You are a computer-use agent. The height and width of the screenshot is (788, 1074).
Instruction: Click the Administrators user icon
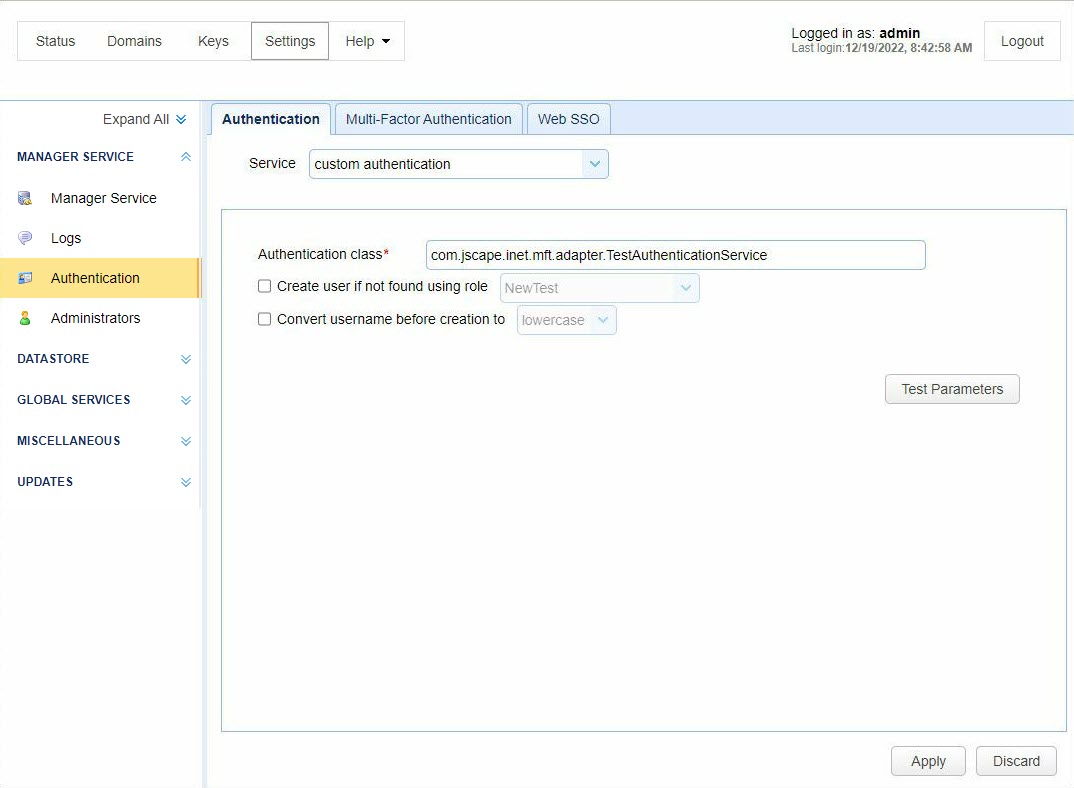(25, 318)
